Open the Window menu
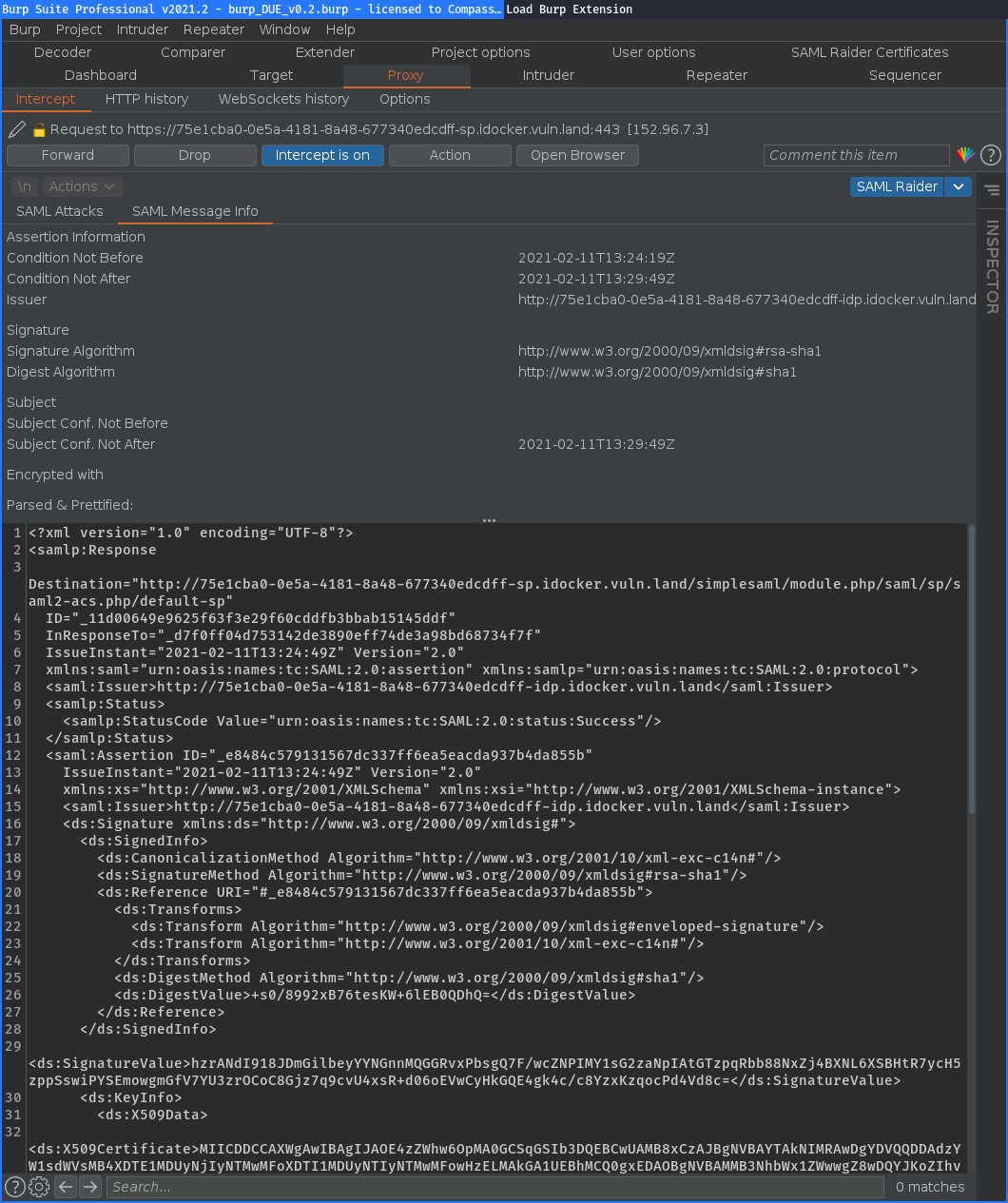The height and width of the screenshot is (1203, 1008). [284, 29]
